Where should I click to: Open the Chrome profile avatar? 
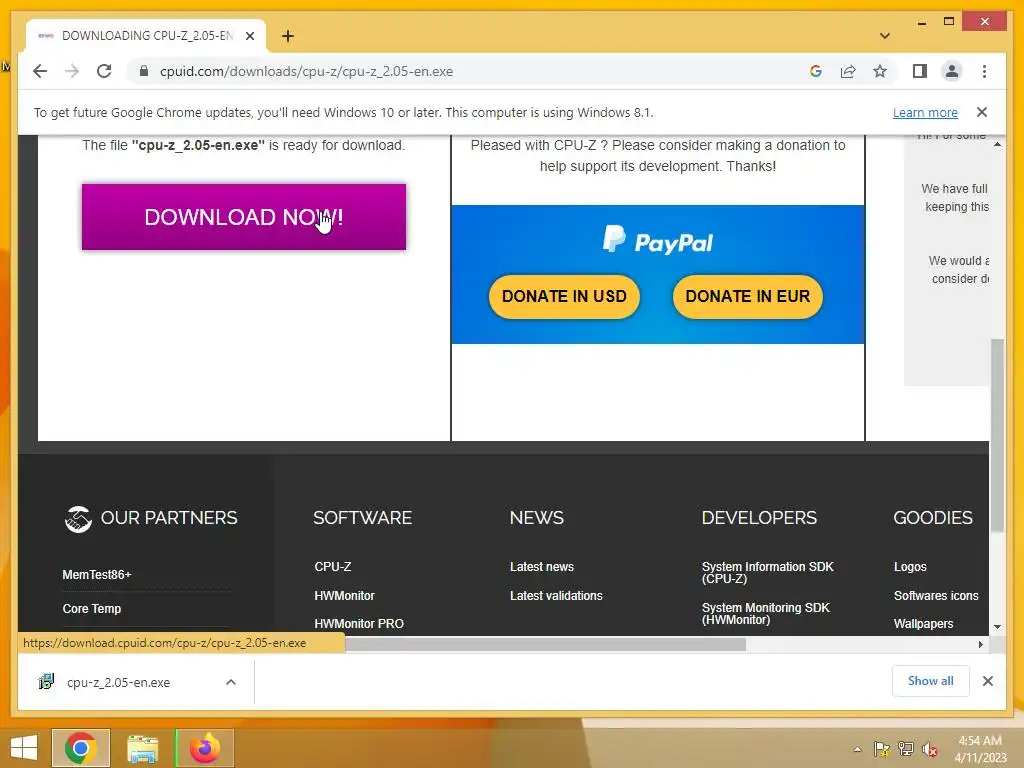[952, 71]
